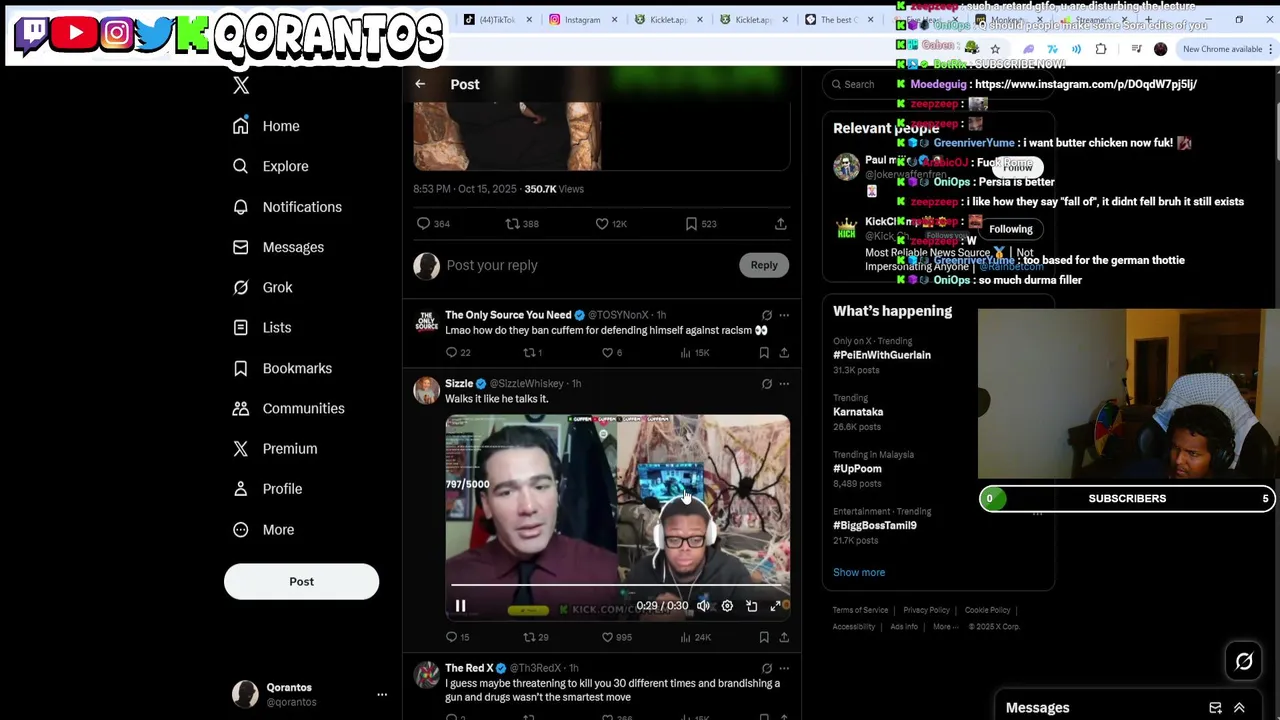Repost Sizzle post with 29 reposts

coord(536,637)
